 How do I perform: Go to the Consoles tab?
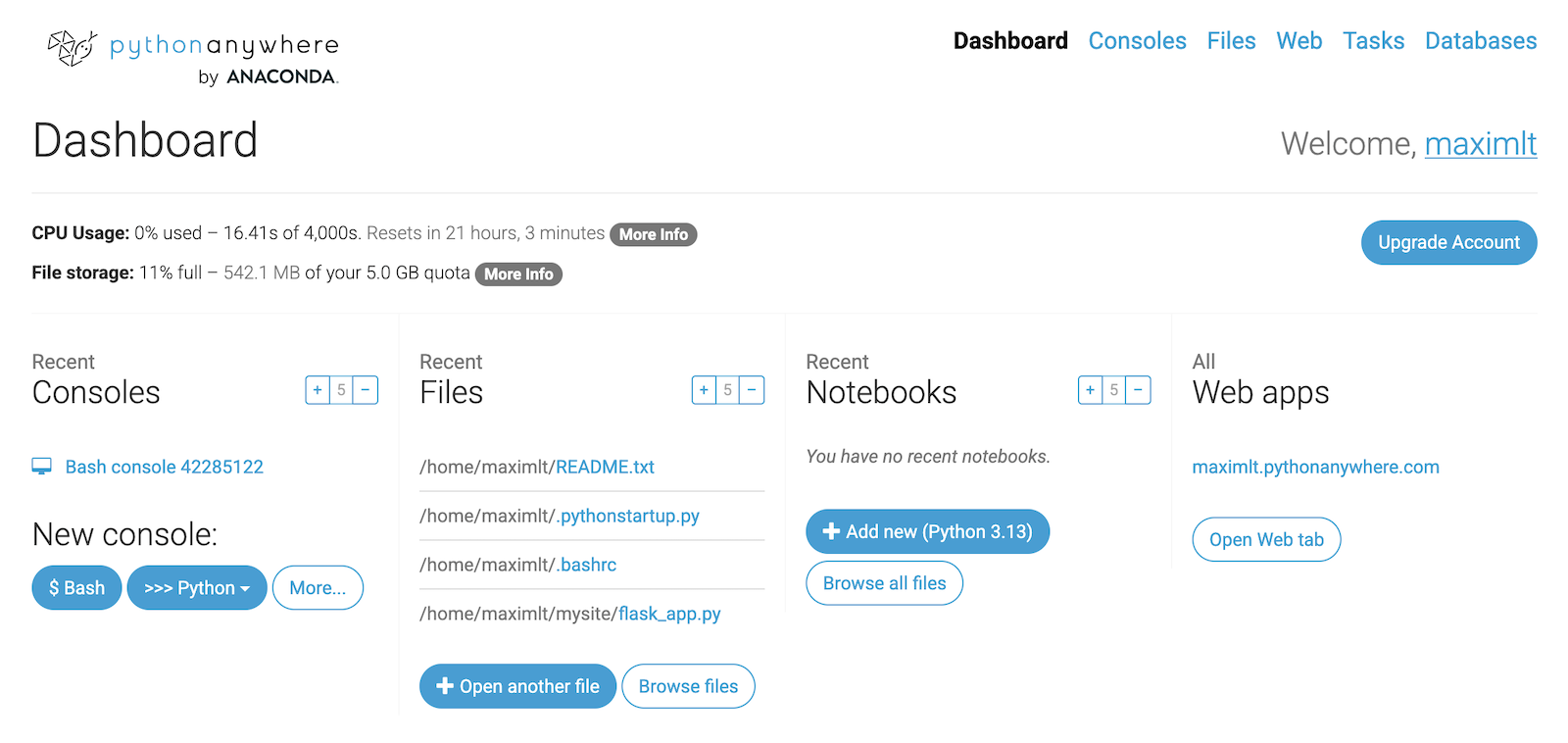tap(1137, 41)
